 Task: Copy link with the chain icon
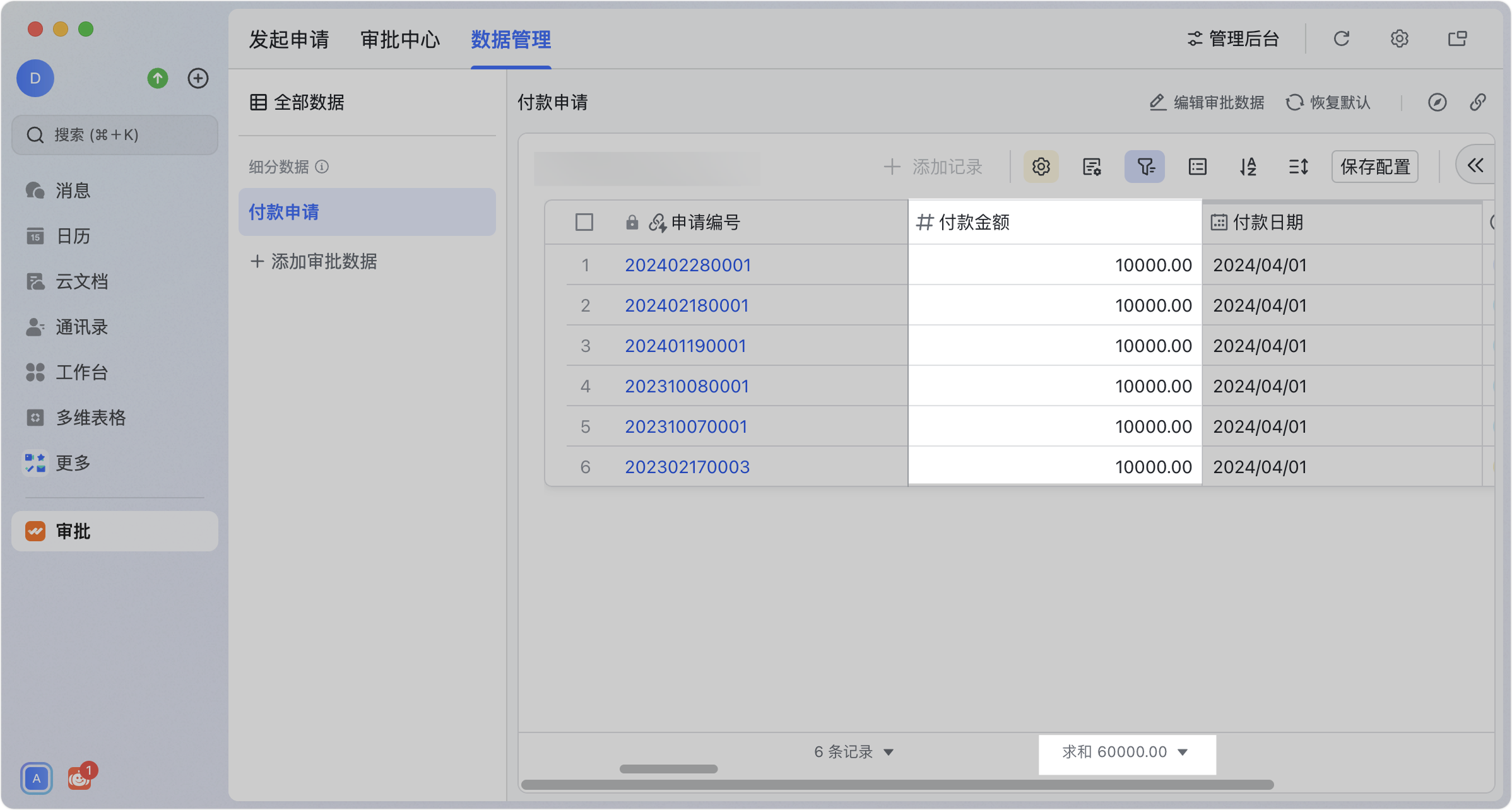point(1478,102)
